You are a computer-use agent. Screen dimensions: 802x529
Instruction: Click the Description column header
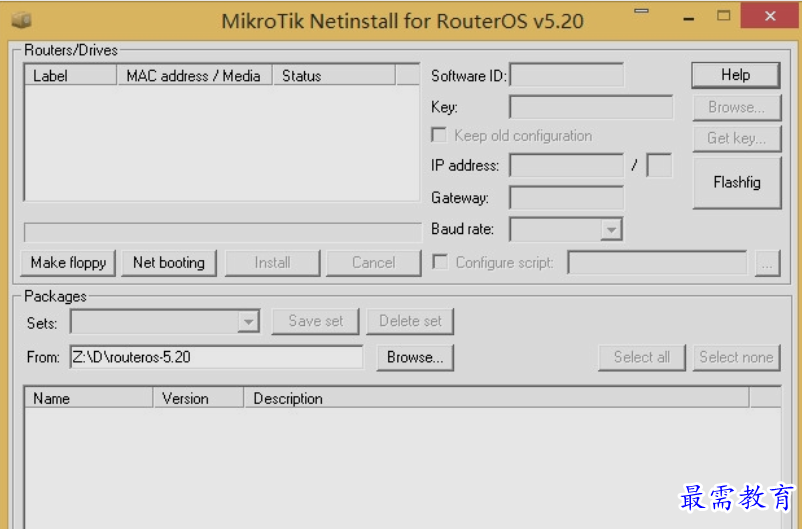coord(496,399)
